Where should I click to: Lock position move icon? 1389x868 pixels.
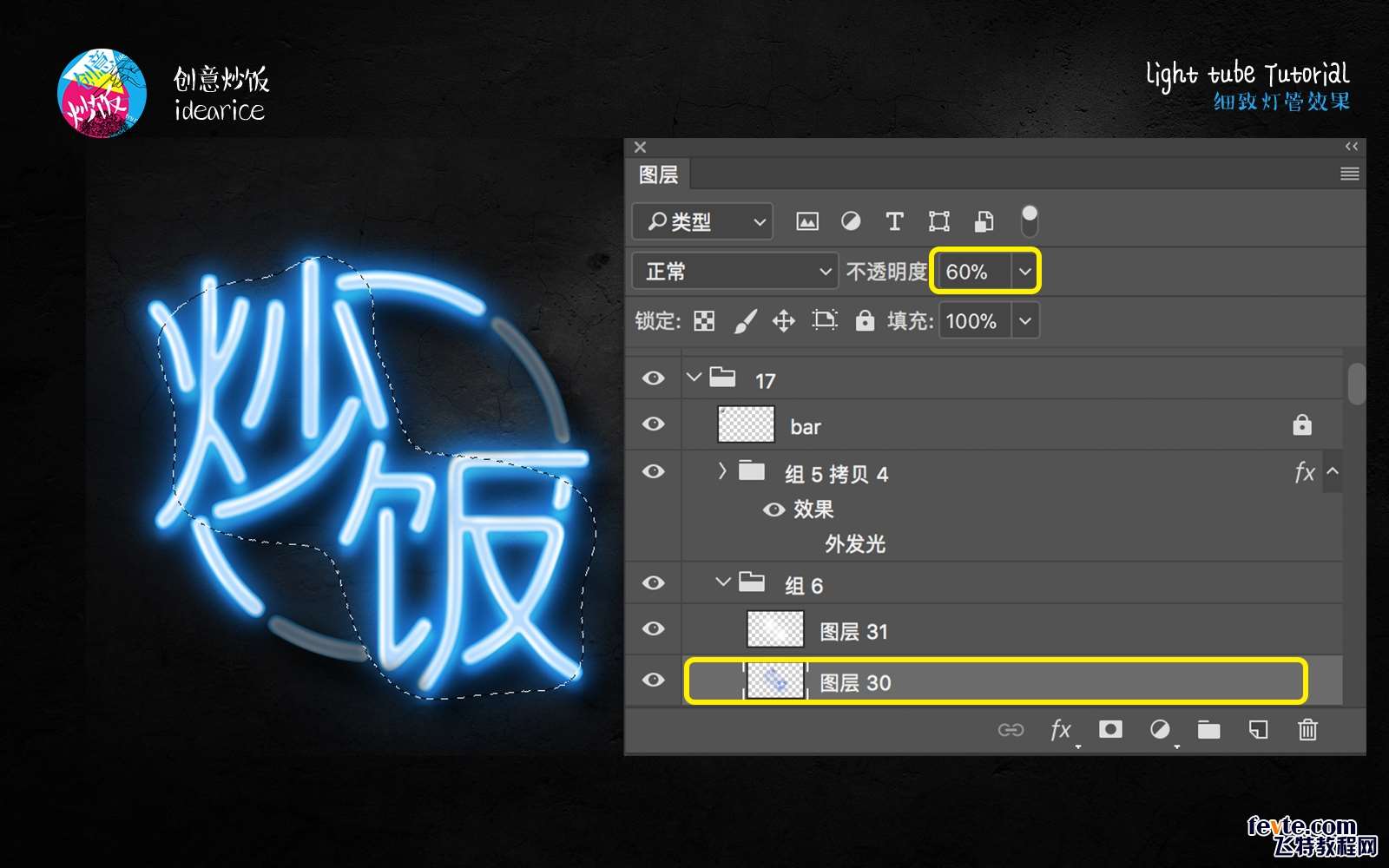(784, 321)
